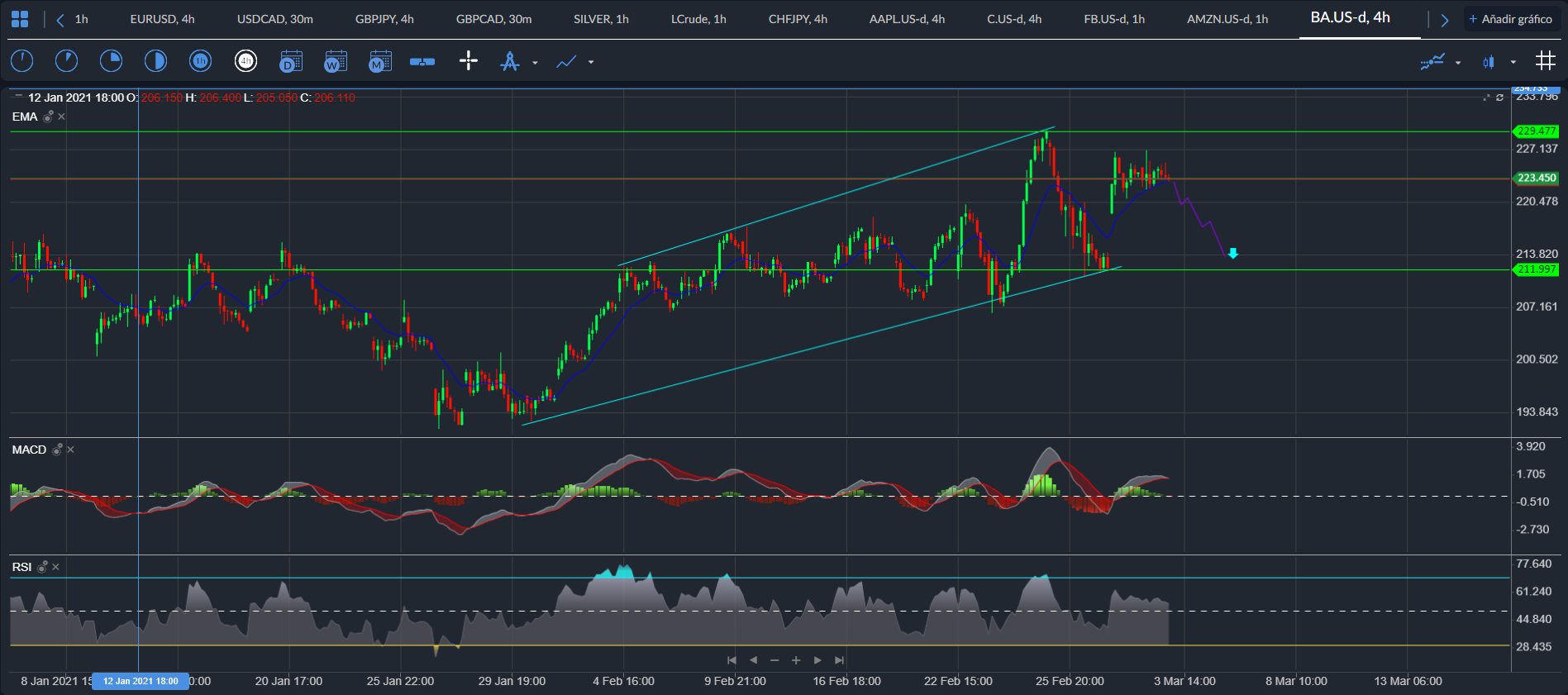Viewport: 1568px width, 695px height.
Task: Open the multi-chart grid layout icon
Action: coord(1546,60)
